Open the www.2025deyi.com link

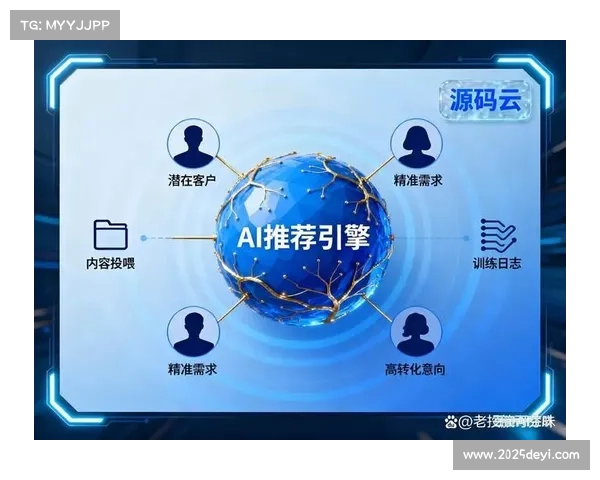click(x=520, y=455)
